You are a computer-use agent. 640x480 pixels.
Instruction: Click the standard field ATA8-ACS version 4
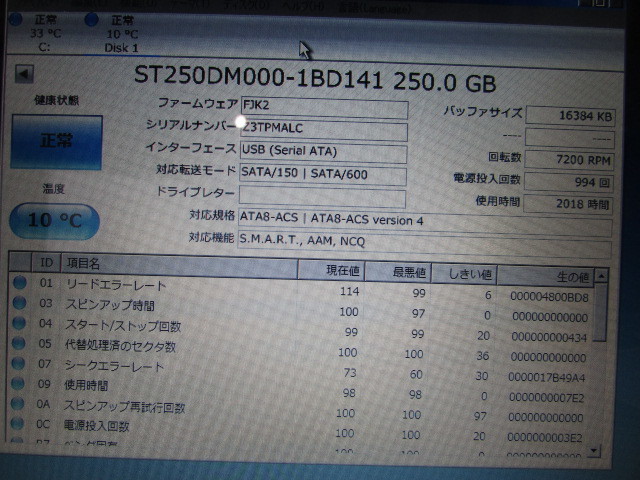tap(425, 222)
